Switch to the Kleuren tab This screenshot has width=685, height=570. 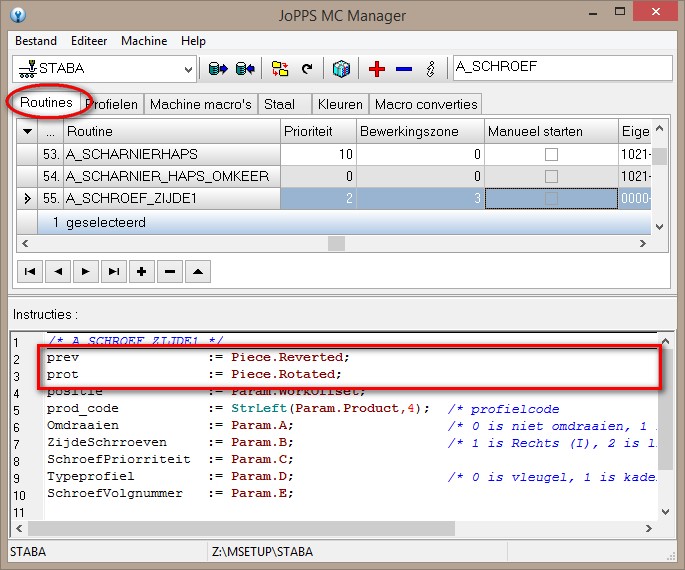[x=340, y=104]
